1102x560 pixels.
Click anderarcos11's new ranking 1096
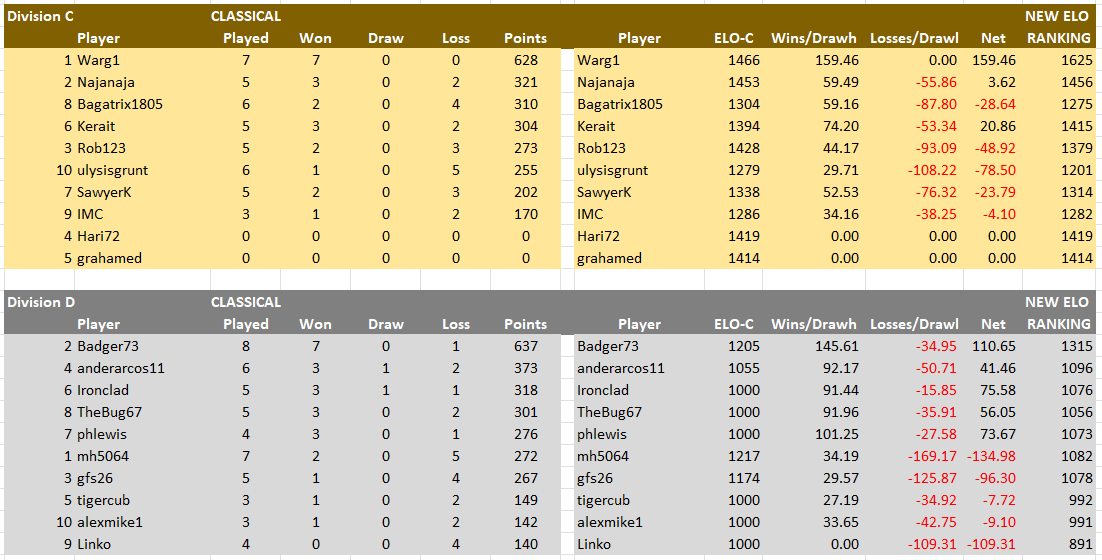(x=1077, y=368)
